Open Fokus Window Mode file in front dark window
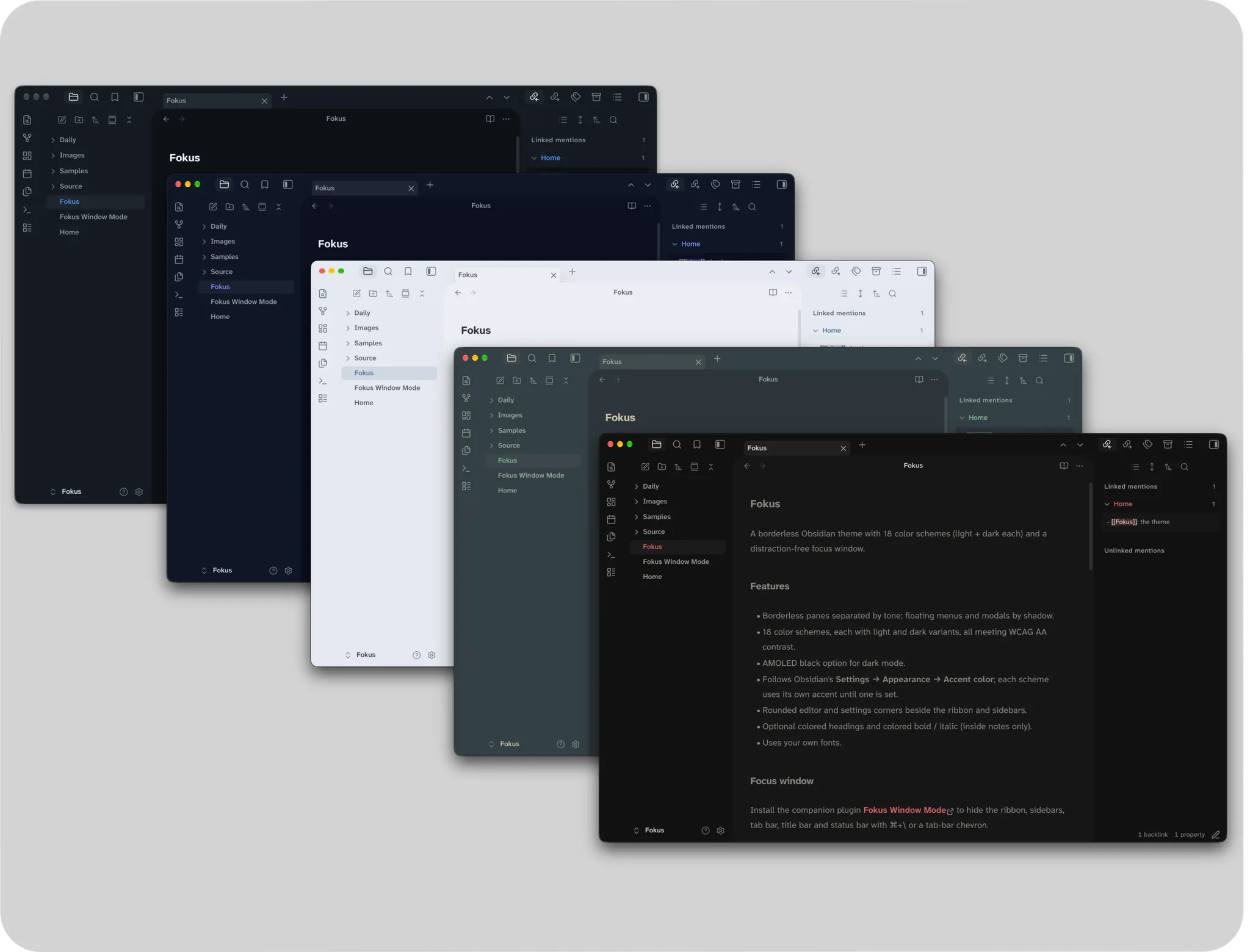Viewport: 1250px width, 952px height. (x=677, y=562)
